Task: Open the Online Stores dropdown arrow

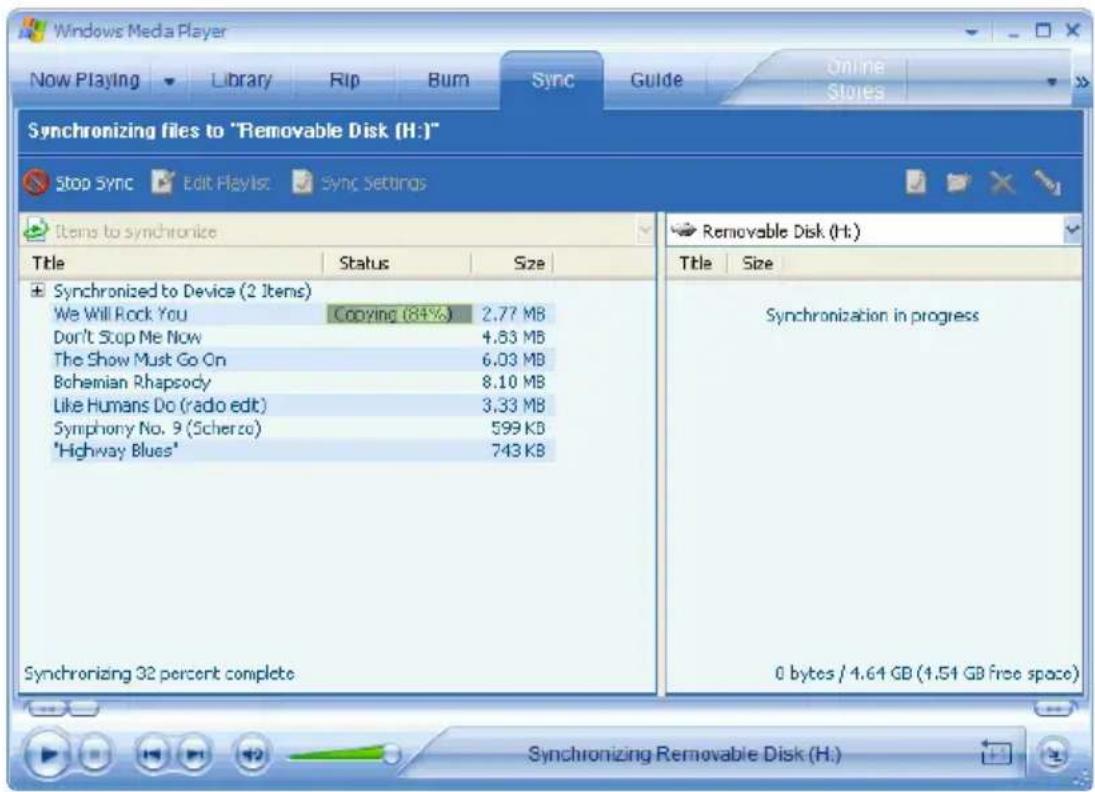Action: click(x=1052, y=82)
